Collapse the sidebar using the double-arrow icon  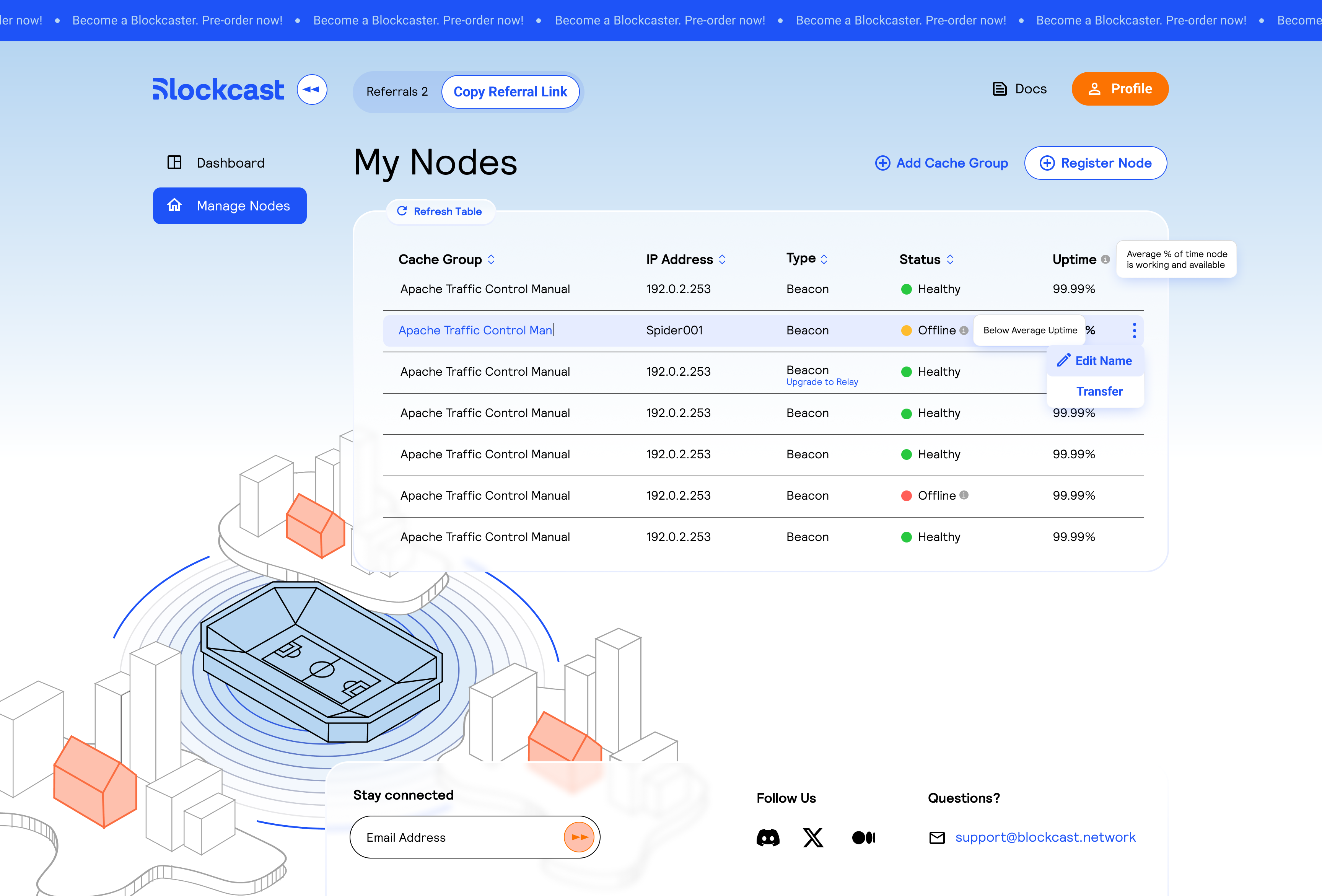pyautogui.click(x=311, y=89)
